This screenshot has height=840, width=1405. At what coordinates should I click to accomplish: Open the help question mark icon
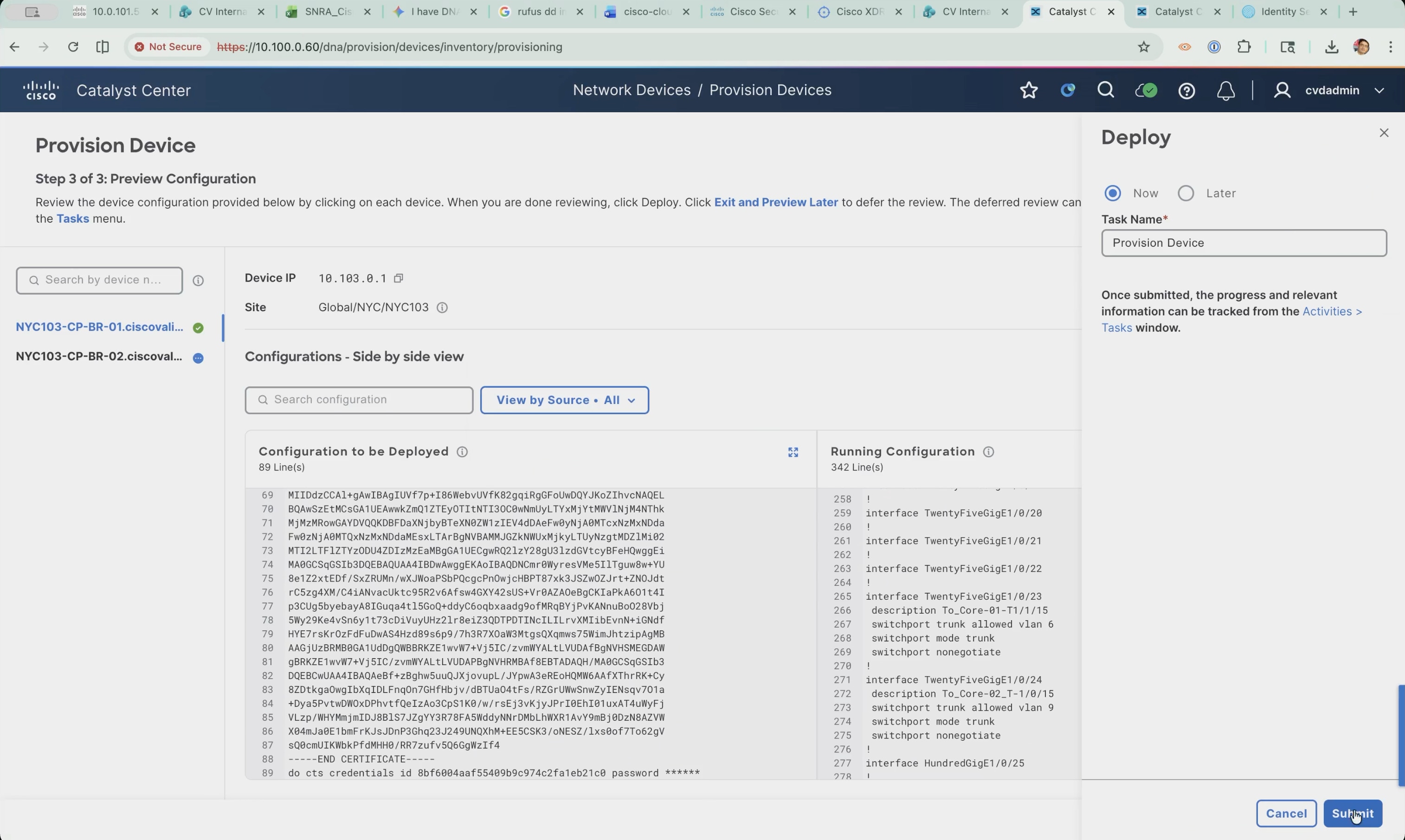point(1186,90)
